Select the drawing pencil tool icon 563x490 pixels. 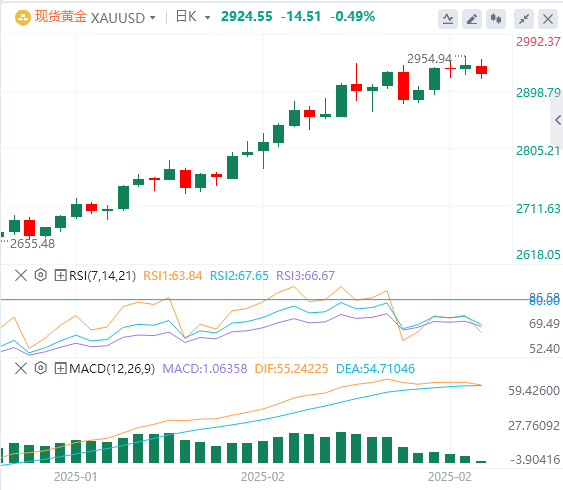[472, 19]
